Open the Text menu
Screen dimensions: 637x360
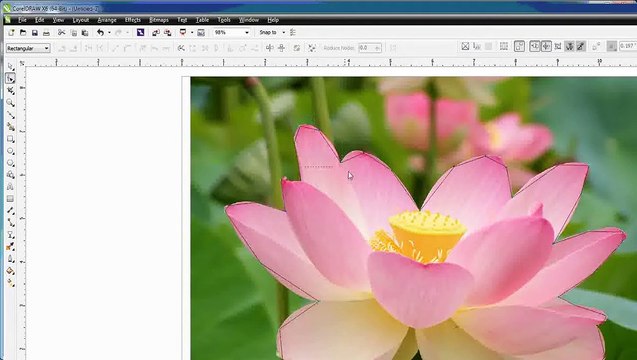click(x=182, y=20)
